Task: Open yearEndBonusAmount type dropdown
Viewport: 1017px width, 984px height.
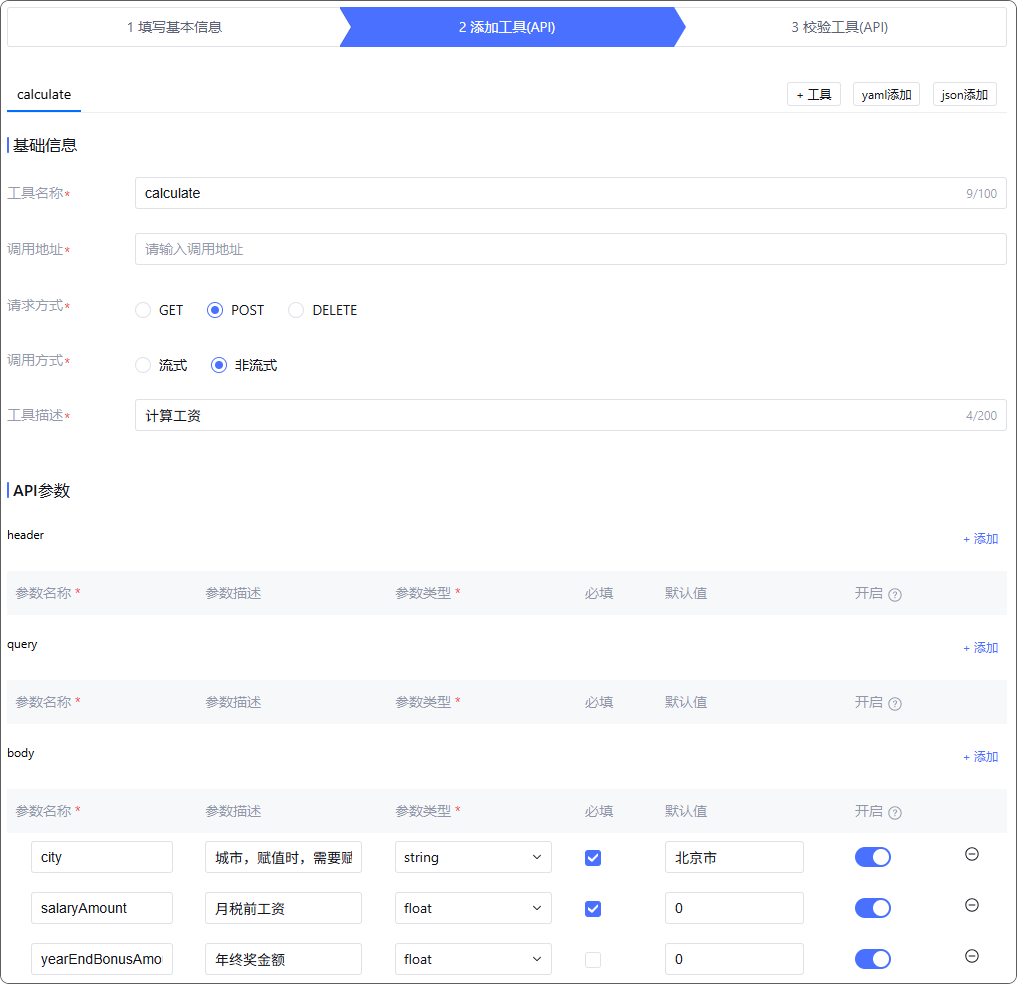Action: (473, 959)
